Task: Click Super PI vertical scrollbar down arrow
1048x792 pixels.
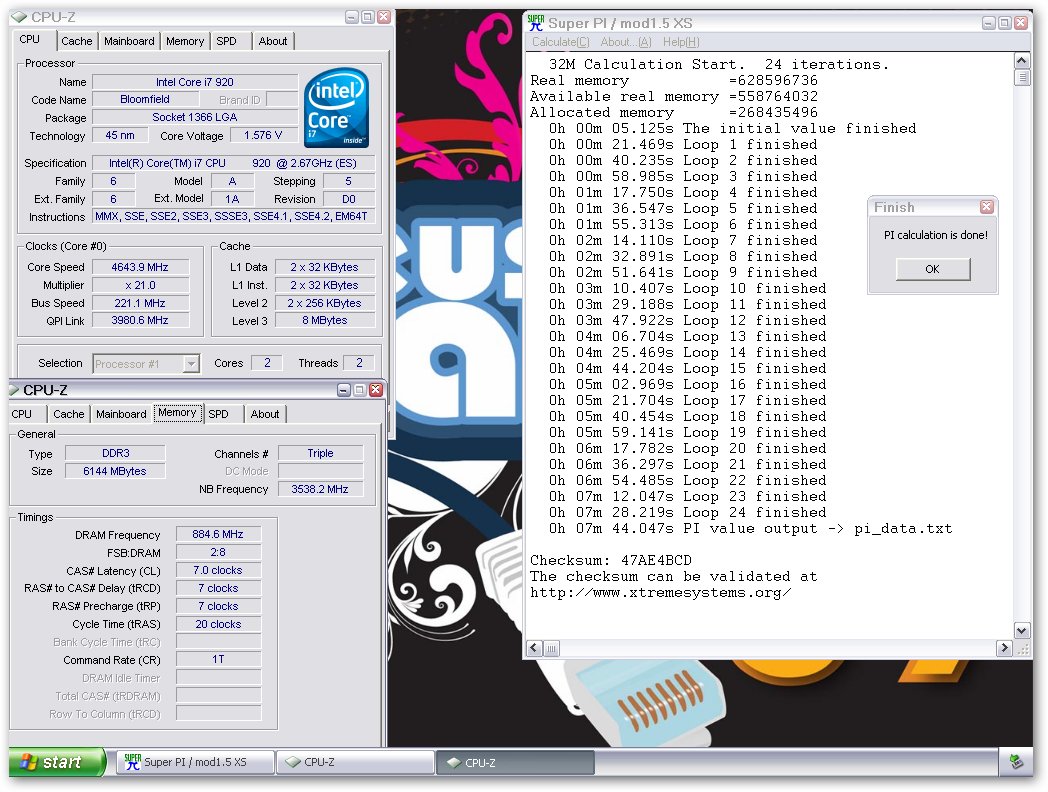Action: point(1021,630)
